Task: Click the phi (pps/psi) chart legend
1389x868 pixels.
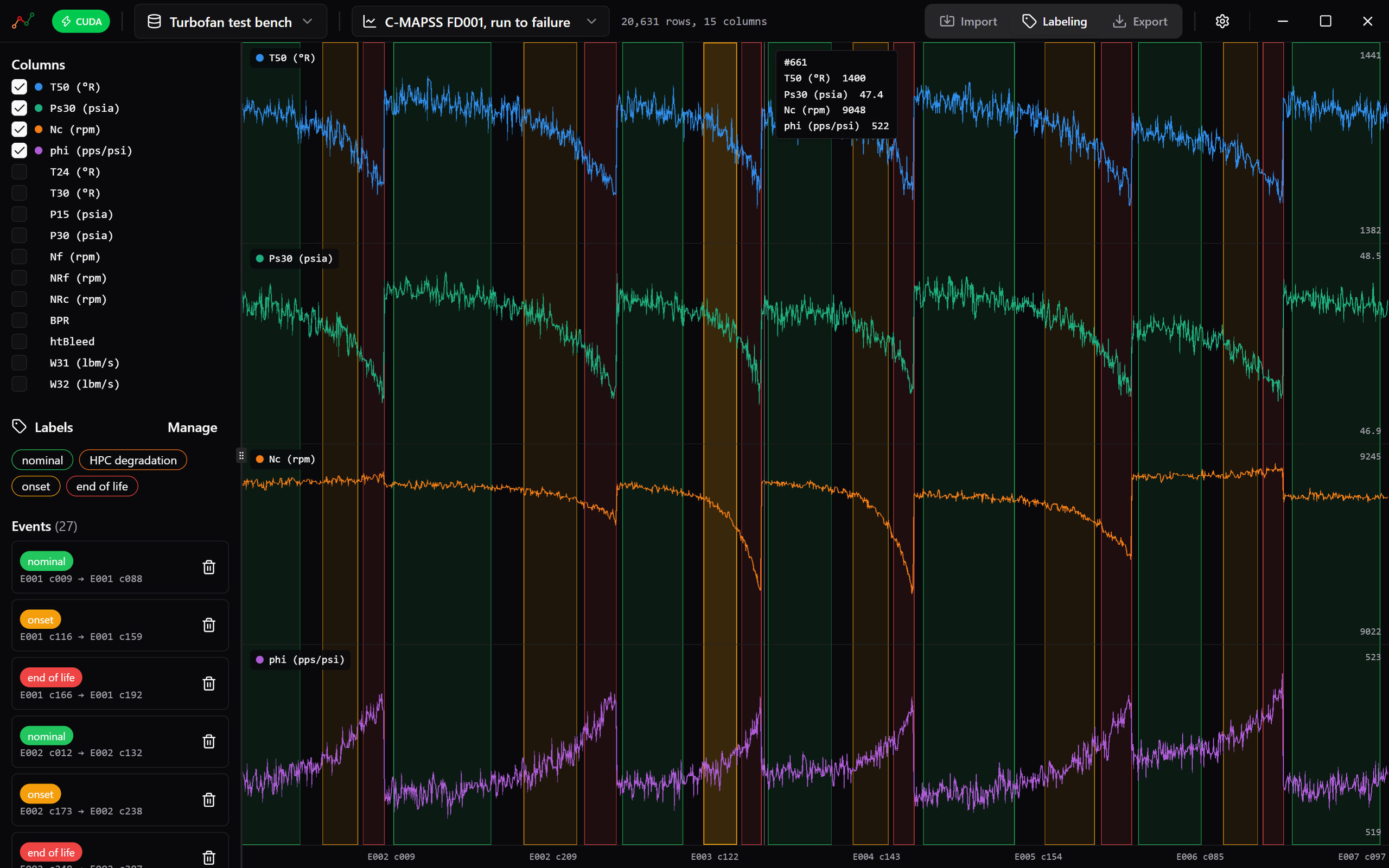Action: (x=300, y=660)
